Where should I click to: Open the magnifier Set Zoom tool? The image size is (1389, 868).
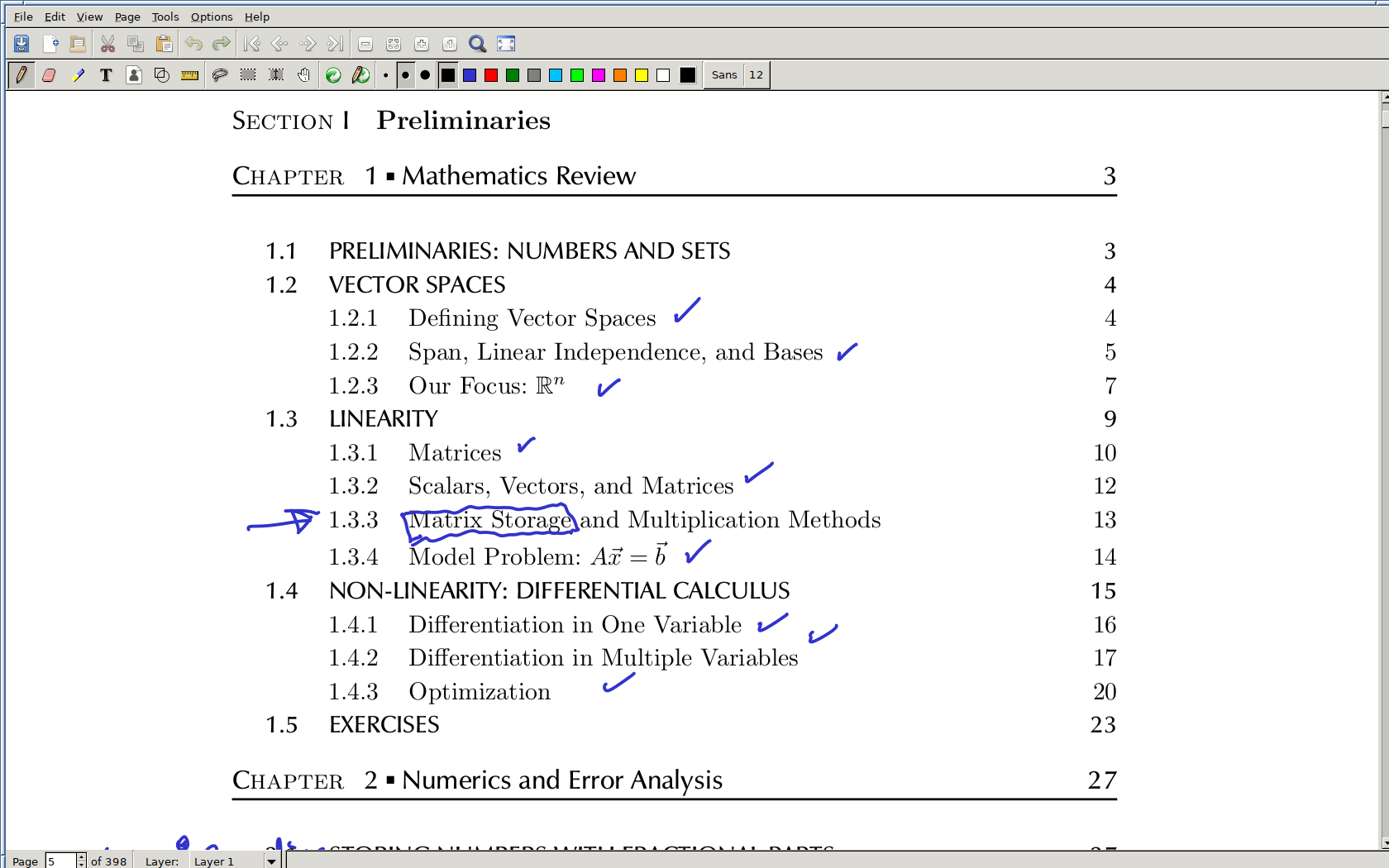(477, 44)
